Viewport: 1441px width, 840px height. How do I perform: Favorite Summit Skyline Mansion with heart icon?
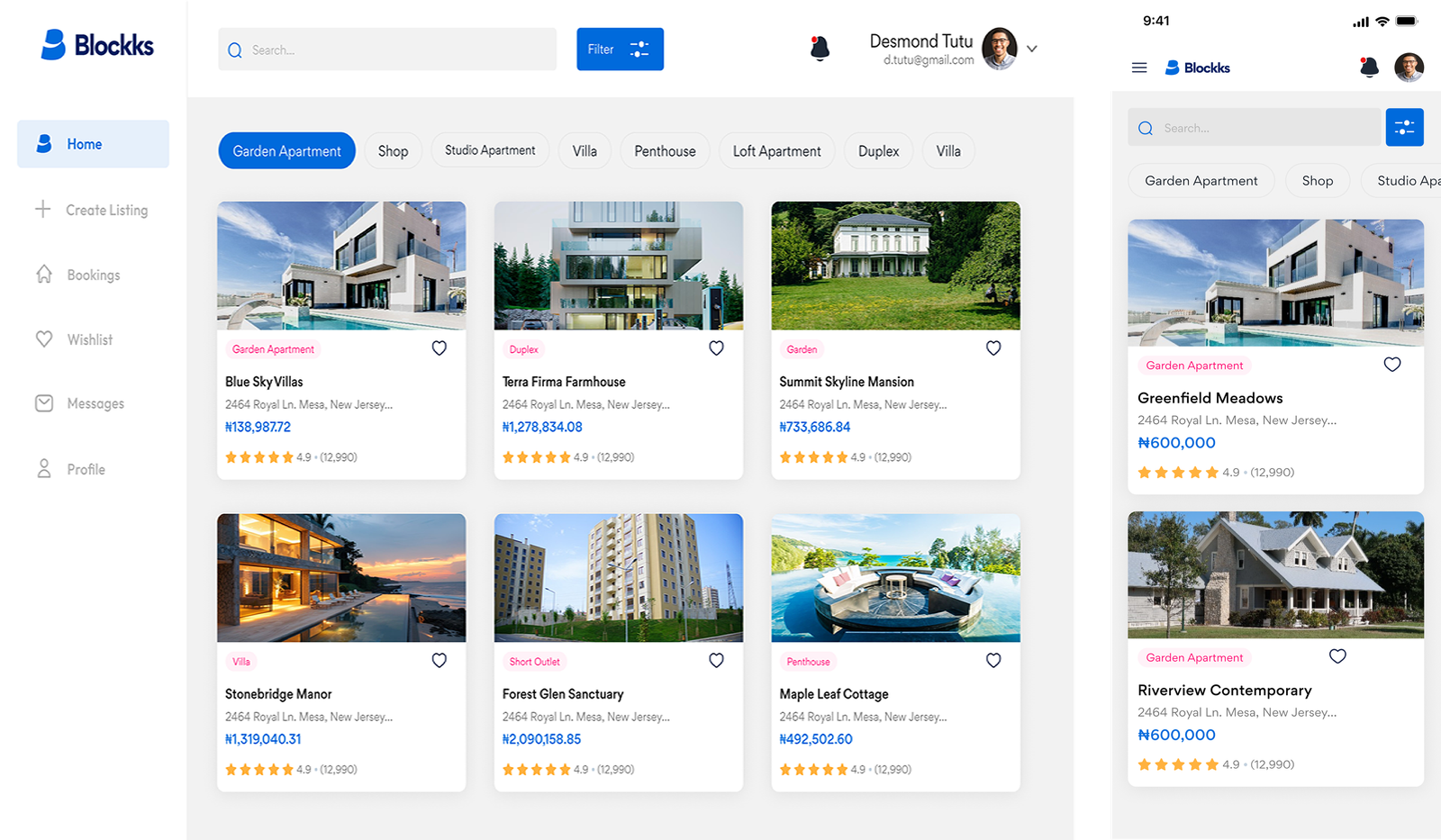(993, 348)
